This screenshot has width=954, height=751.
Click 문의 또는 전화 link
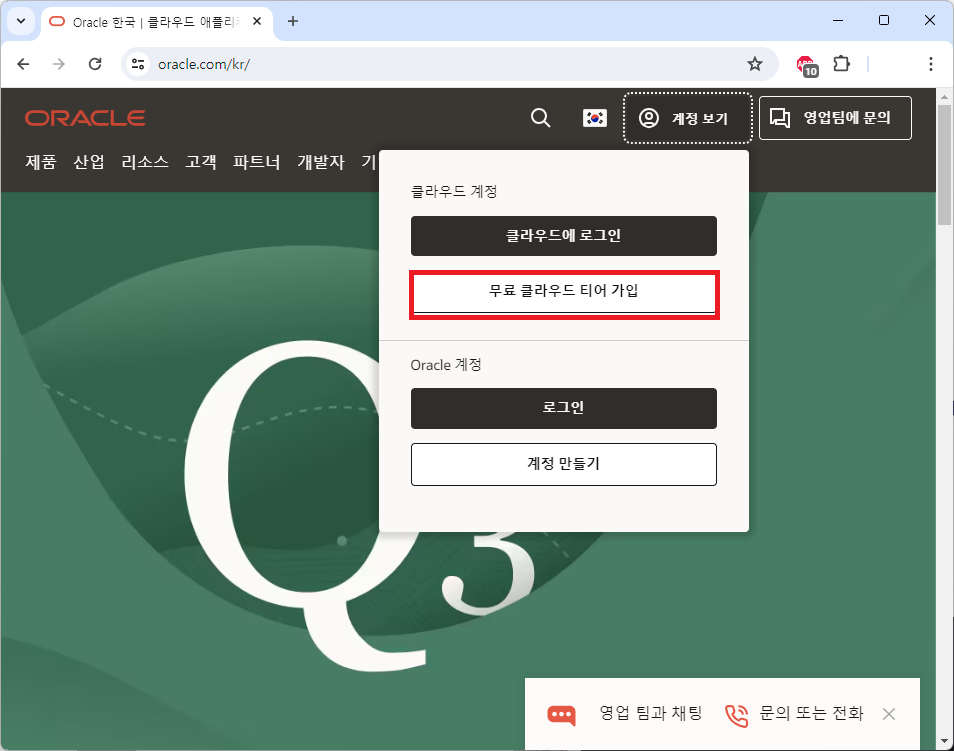(x=811, y=713)
